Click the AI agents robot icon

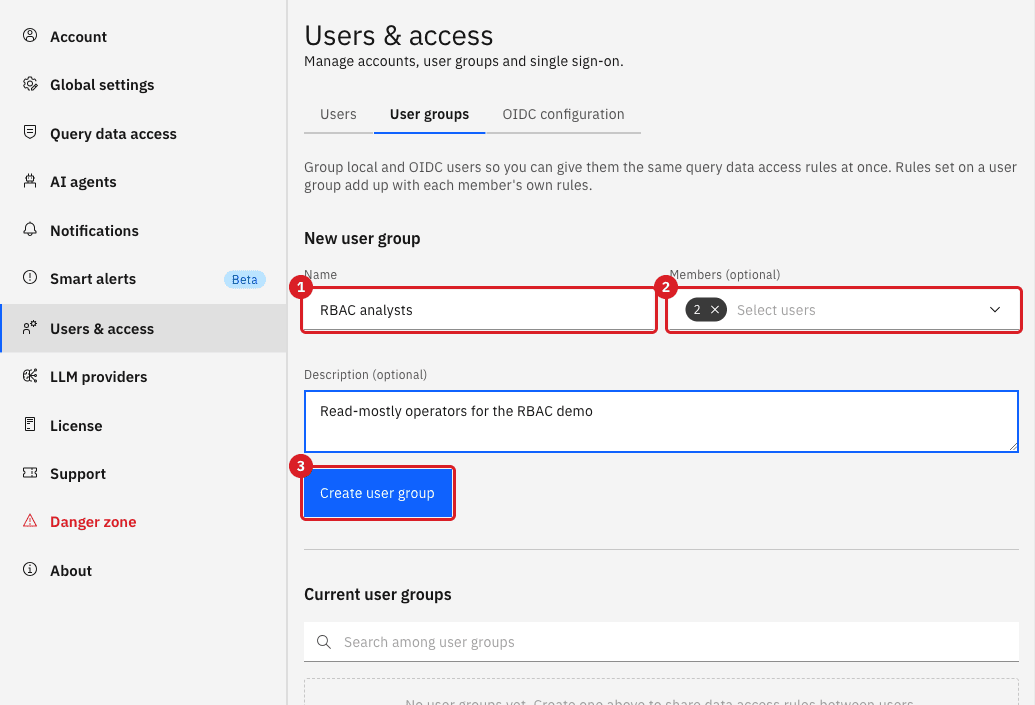(x=30, y=181)
